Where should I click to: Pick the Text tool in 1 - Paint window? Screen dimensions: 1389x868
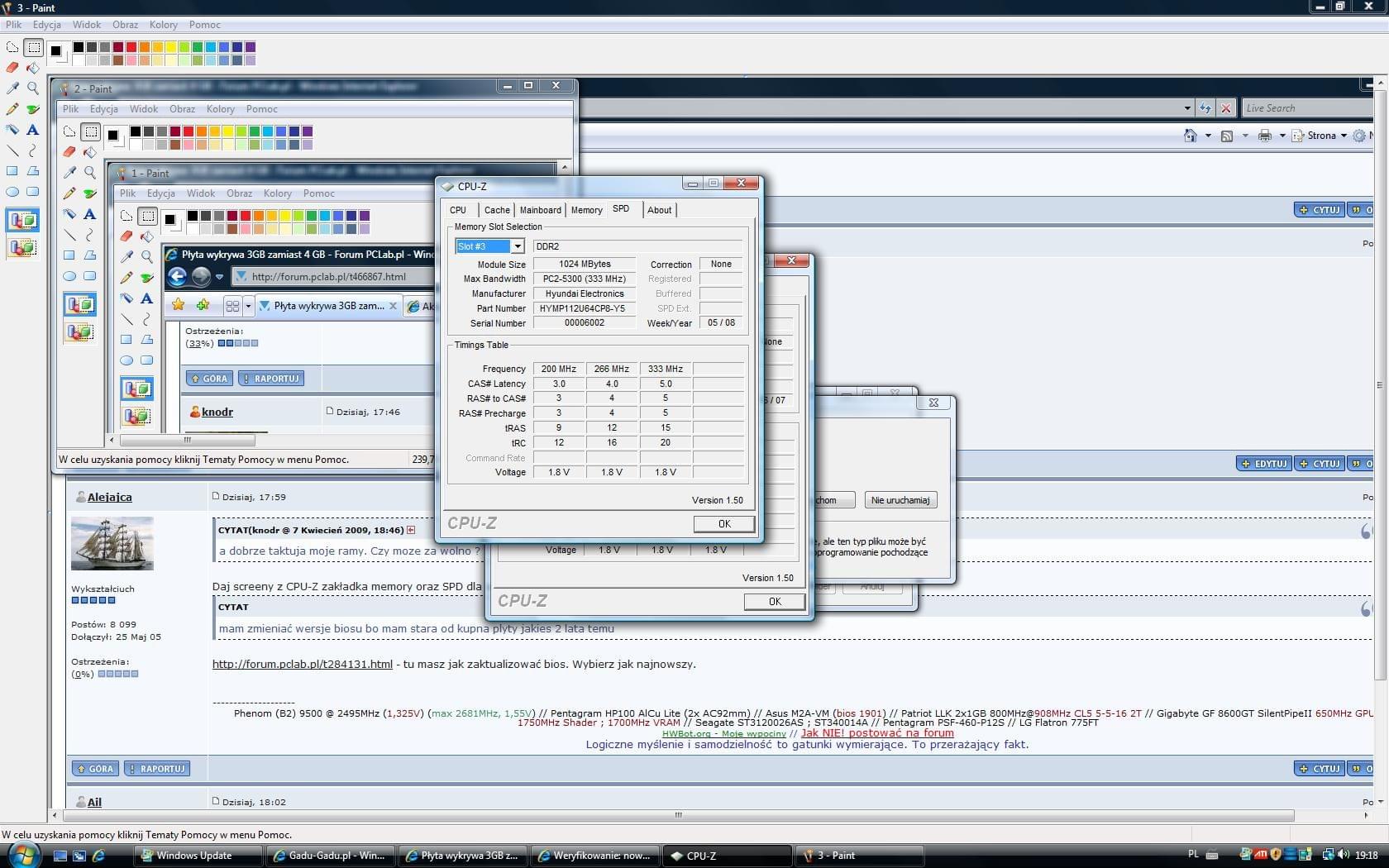[x=147, y=298]
